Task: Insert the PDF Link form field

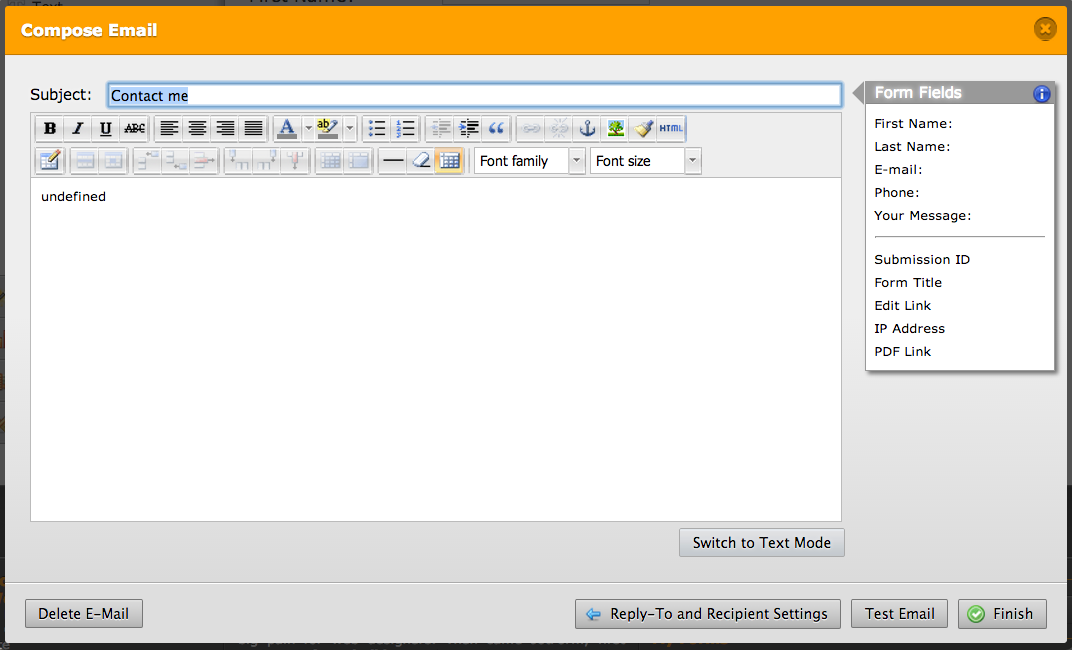Action: click(x=902, y=352)
